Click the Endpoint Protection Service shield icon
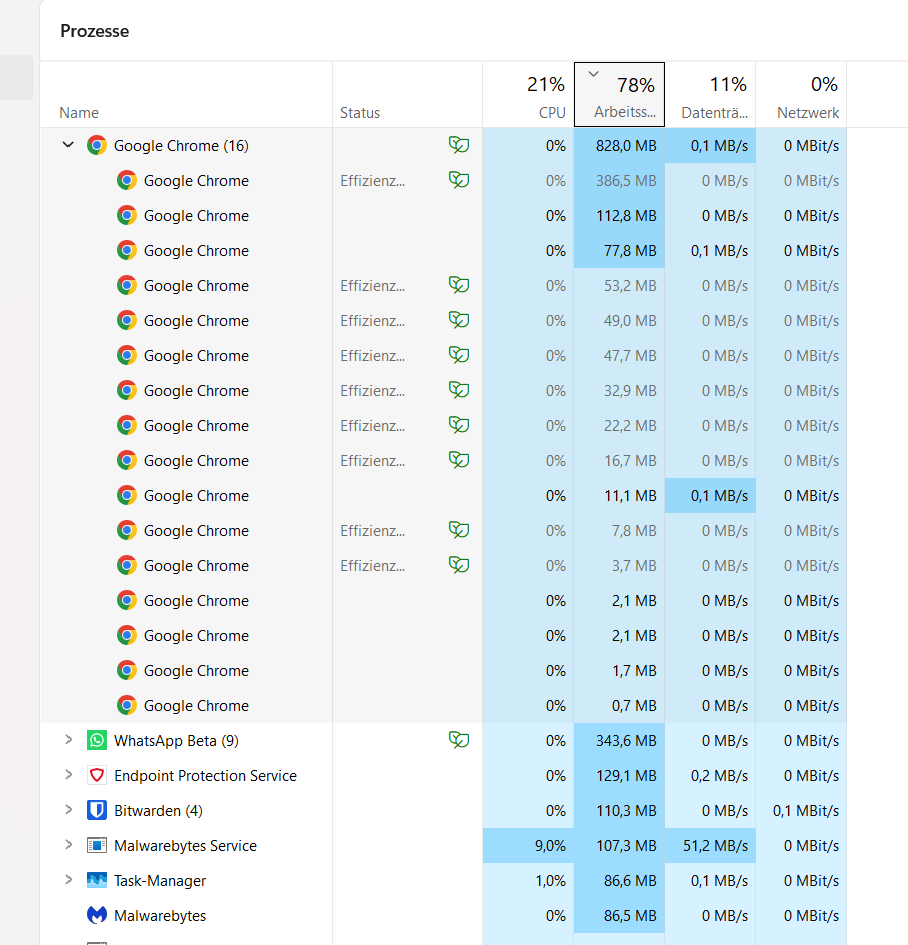Image resolution: width=908 pixels, height=945 pixels. click(x=96, y=775)
